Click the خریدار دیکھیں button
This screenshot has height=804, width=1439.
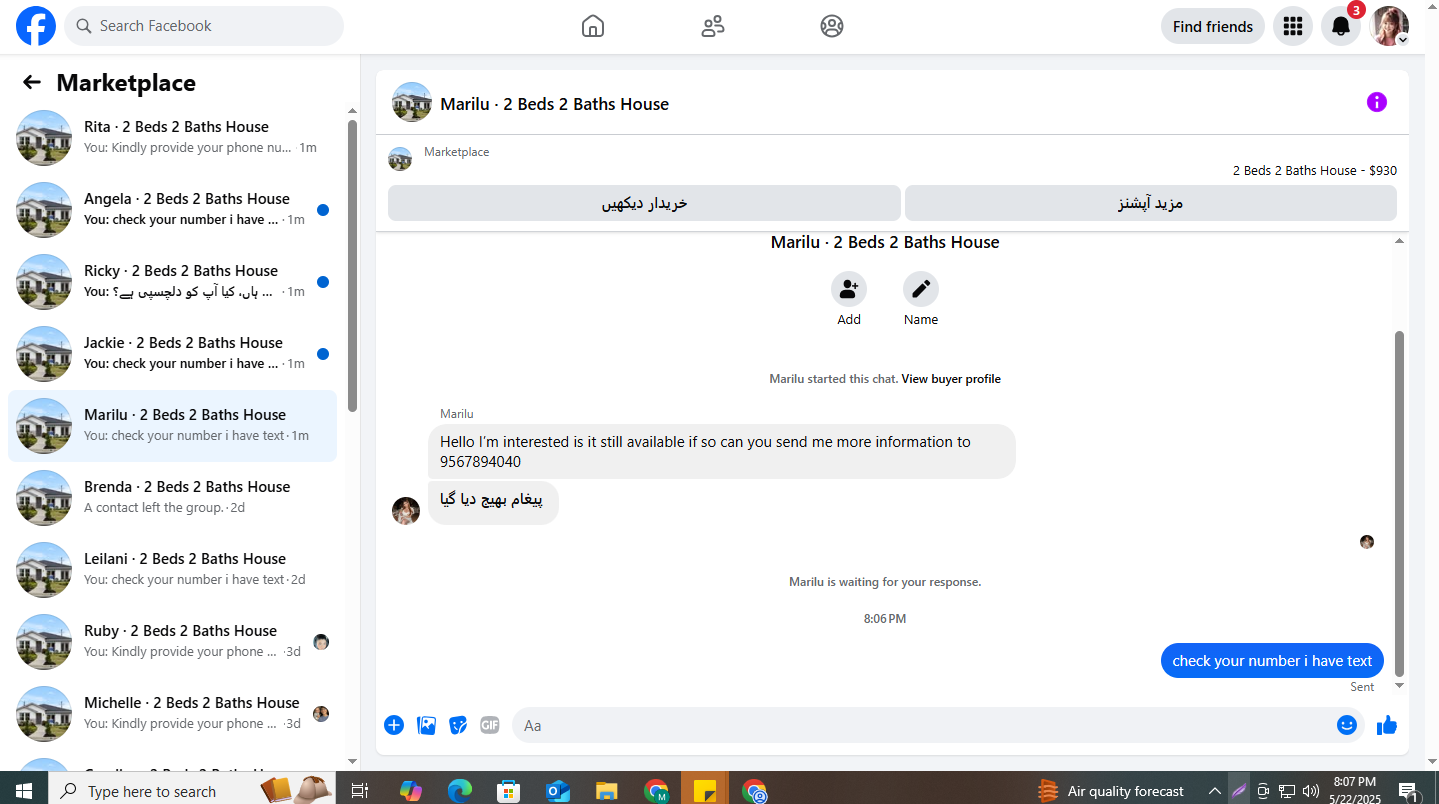tap(644, 203)
